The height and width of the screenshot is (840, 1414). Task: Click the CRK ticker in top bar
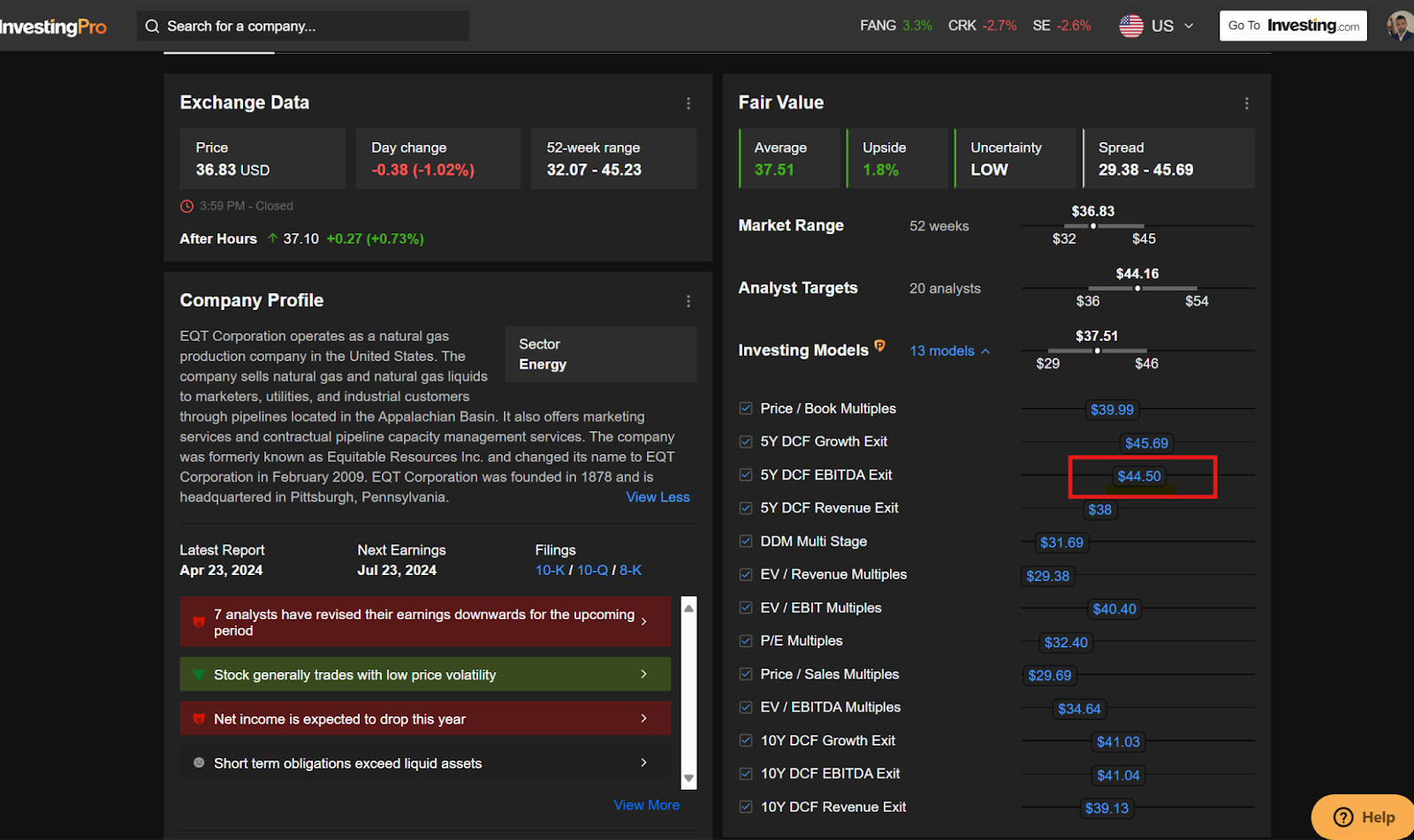[x=982, y=26]
